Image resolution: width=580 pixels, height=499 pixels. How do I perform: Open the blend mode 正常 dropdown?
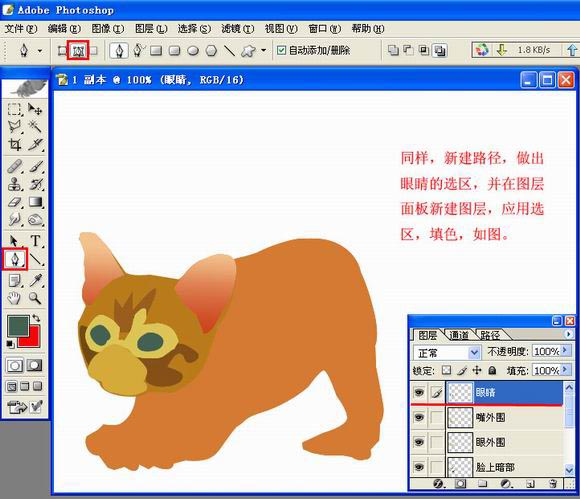pos(447,353)
